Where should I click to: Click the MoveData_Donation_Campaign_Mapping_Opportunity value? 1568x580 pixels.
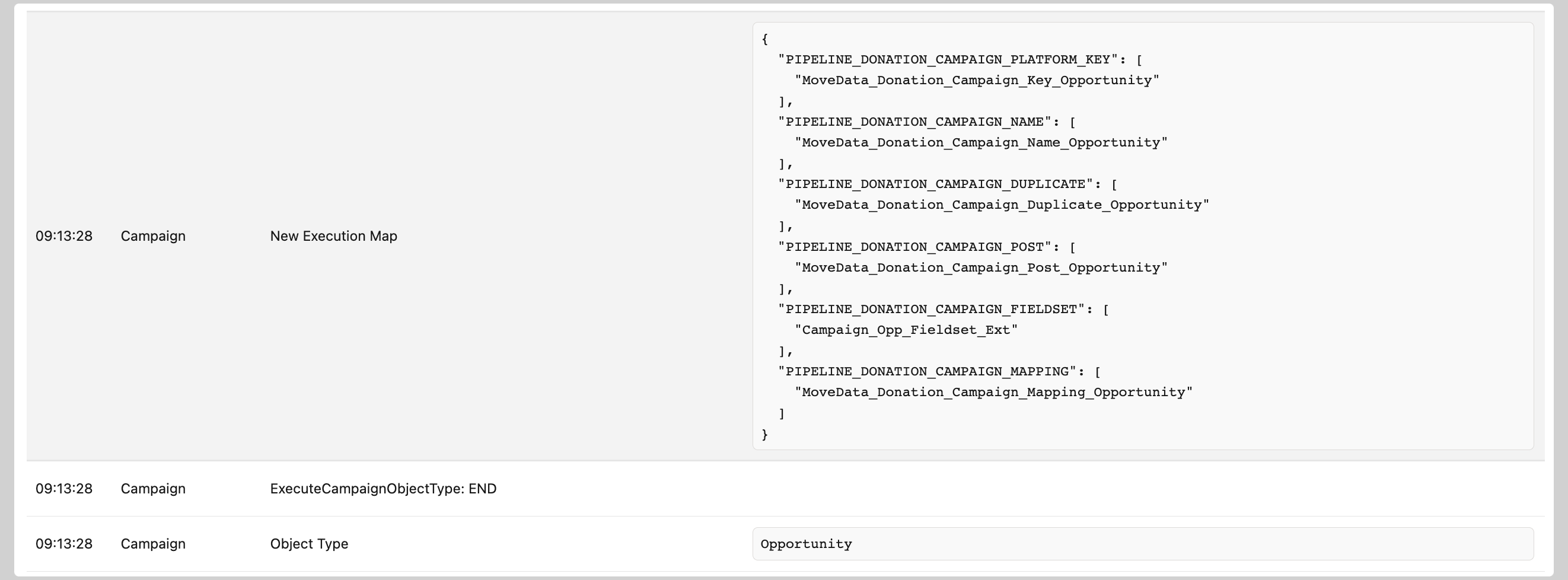click(x=993, y=392)
